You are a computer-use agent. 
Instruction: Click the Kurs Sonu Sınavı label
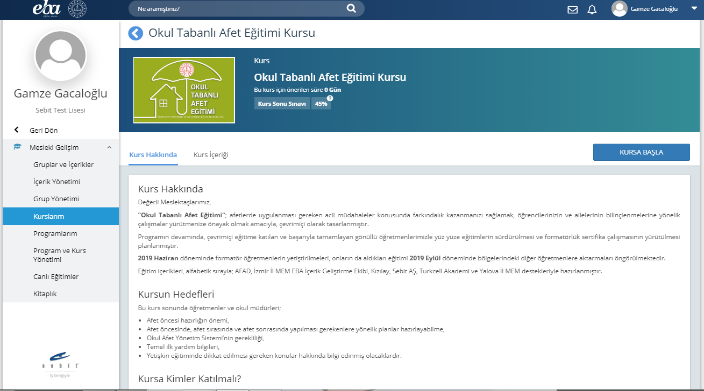282,104
